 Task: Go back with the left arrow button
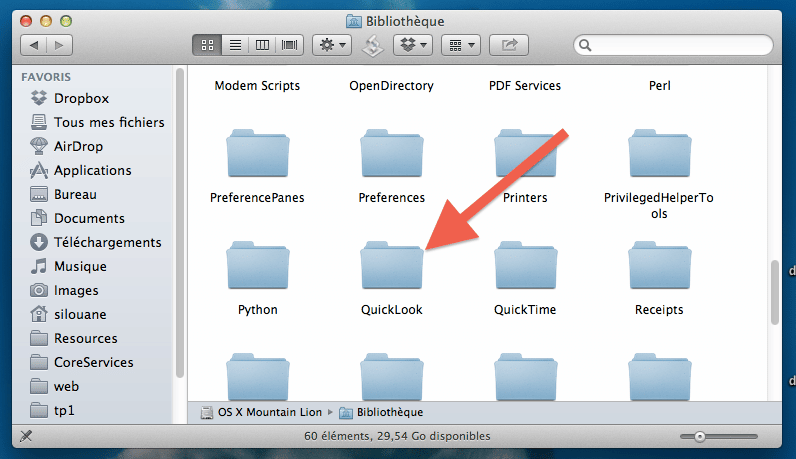pos(34,45)
